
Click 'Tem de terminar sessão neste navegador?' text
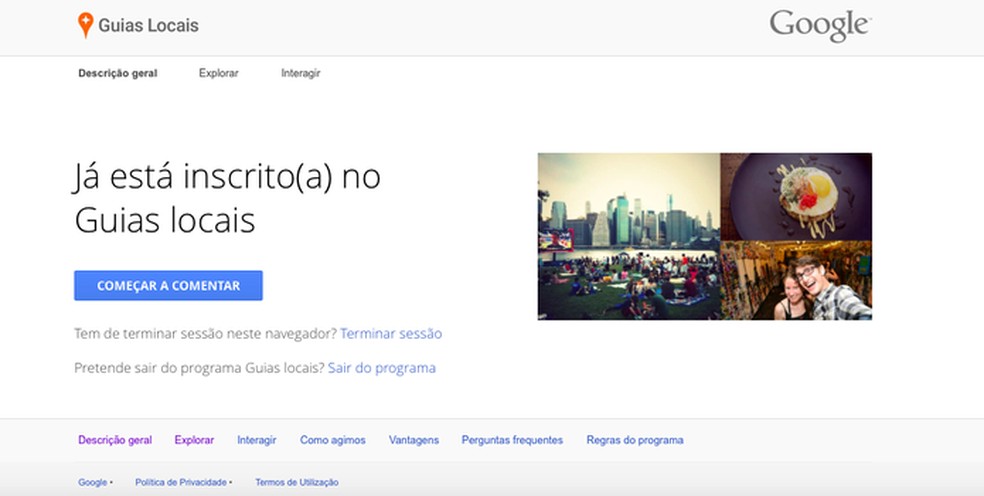(206, 333)
